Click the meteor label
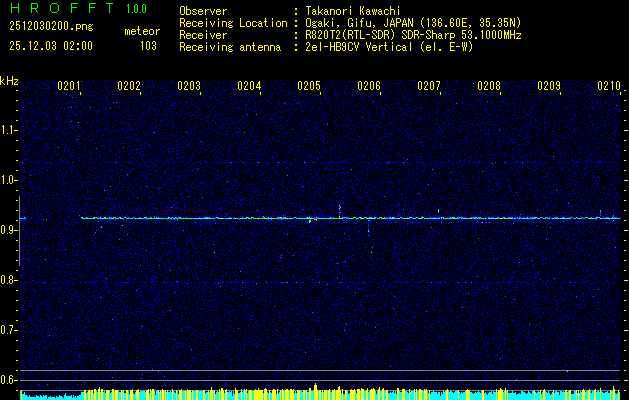Image resolution: width=629 pixels, height=400 pixels. coord(142,31)
